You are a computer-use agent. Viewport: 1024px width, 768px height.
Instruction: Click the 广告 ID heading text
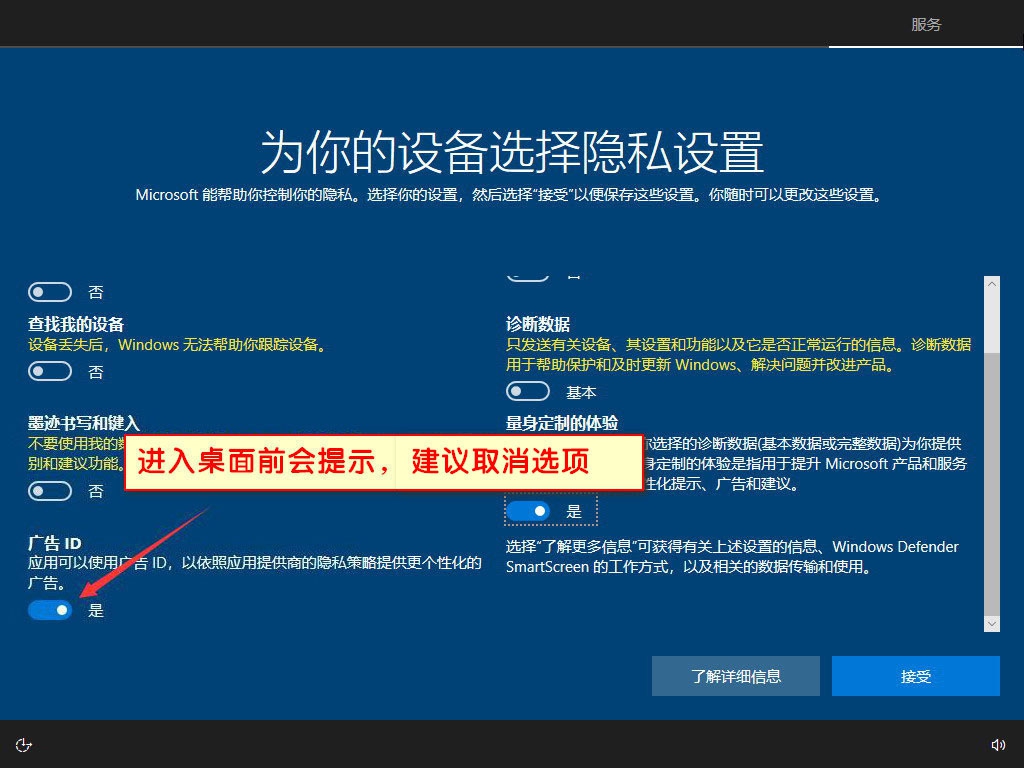point(55,543)
